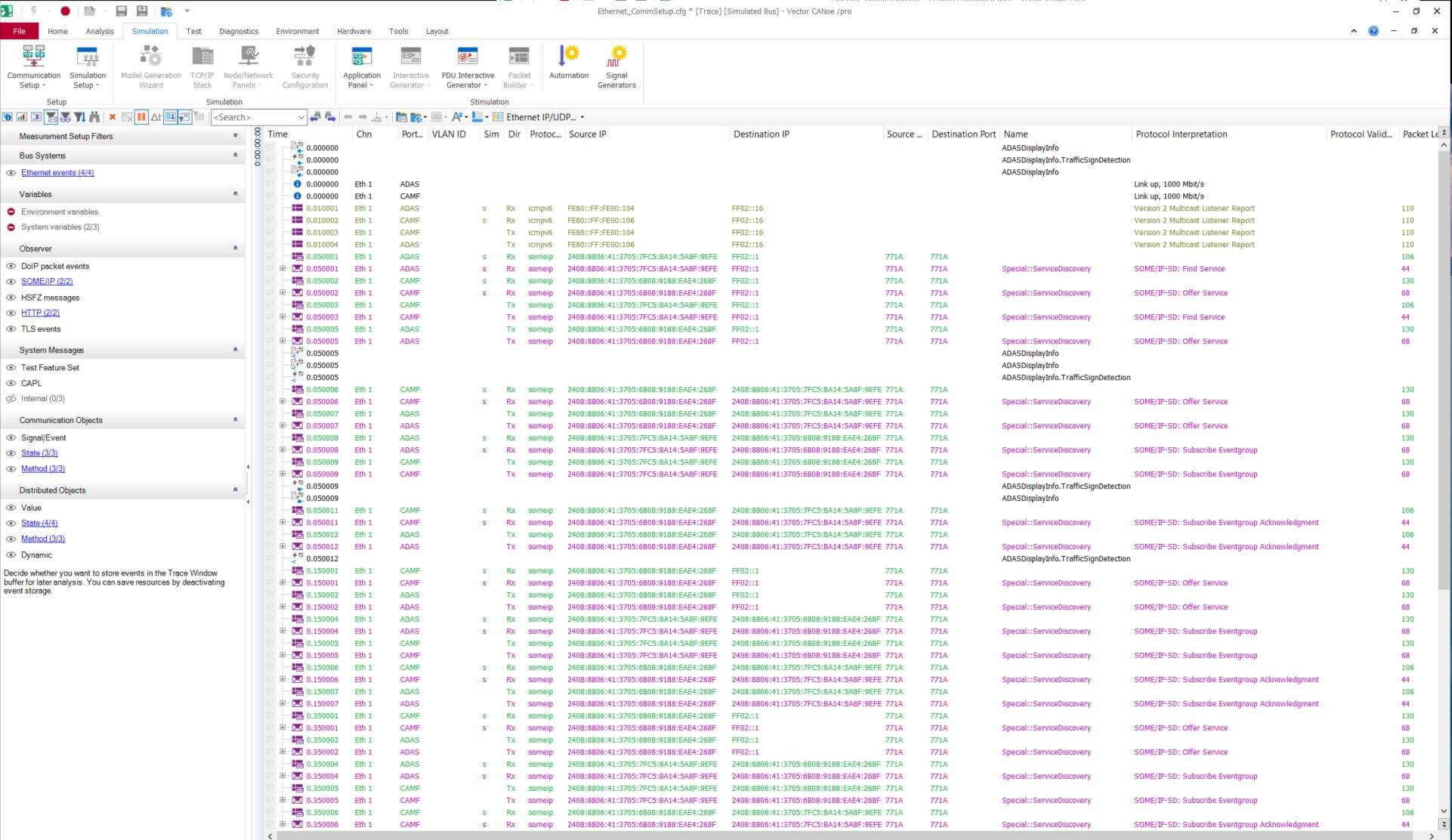This screenshot has width=1452, height=840.
Task: Open the Ethernet IP/UDP column layout dropdown
Action: tap(582, 117)
